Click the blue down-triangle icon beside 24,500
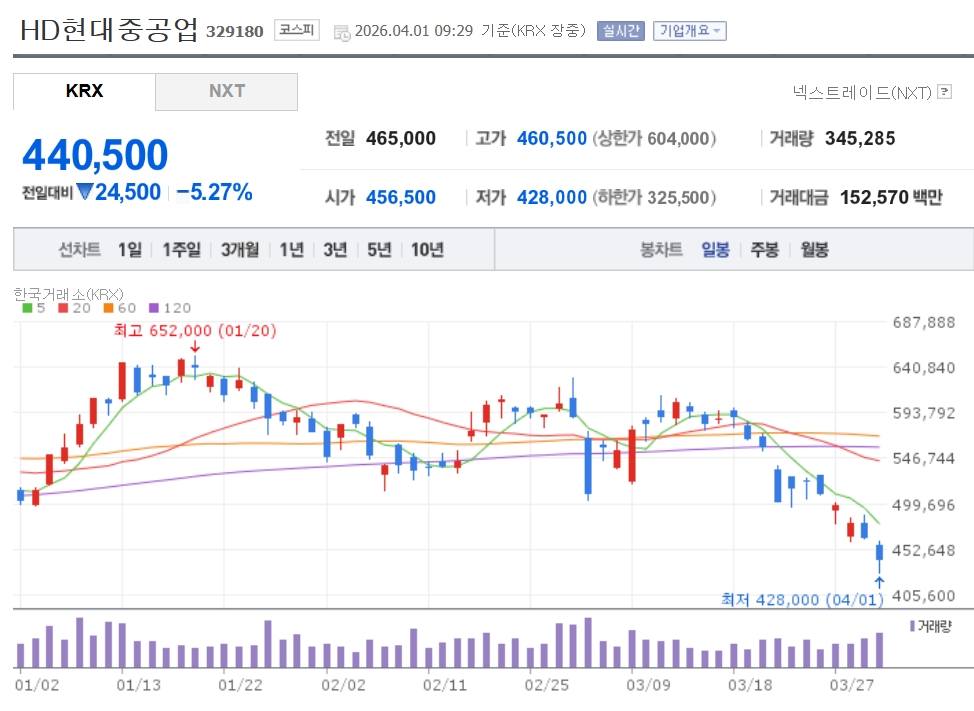This screenshot has width=974, height=711. click(85, 192)
